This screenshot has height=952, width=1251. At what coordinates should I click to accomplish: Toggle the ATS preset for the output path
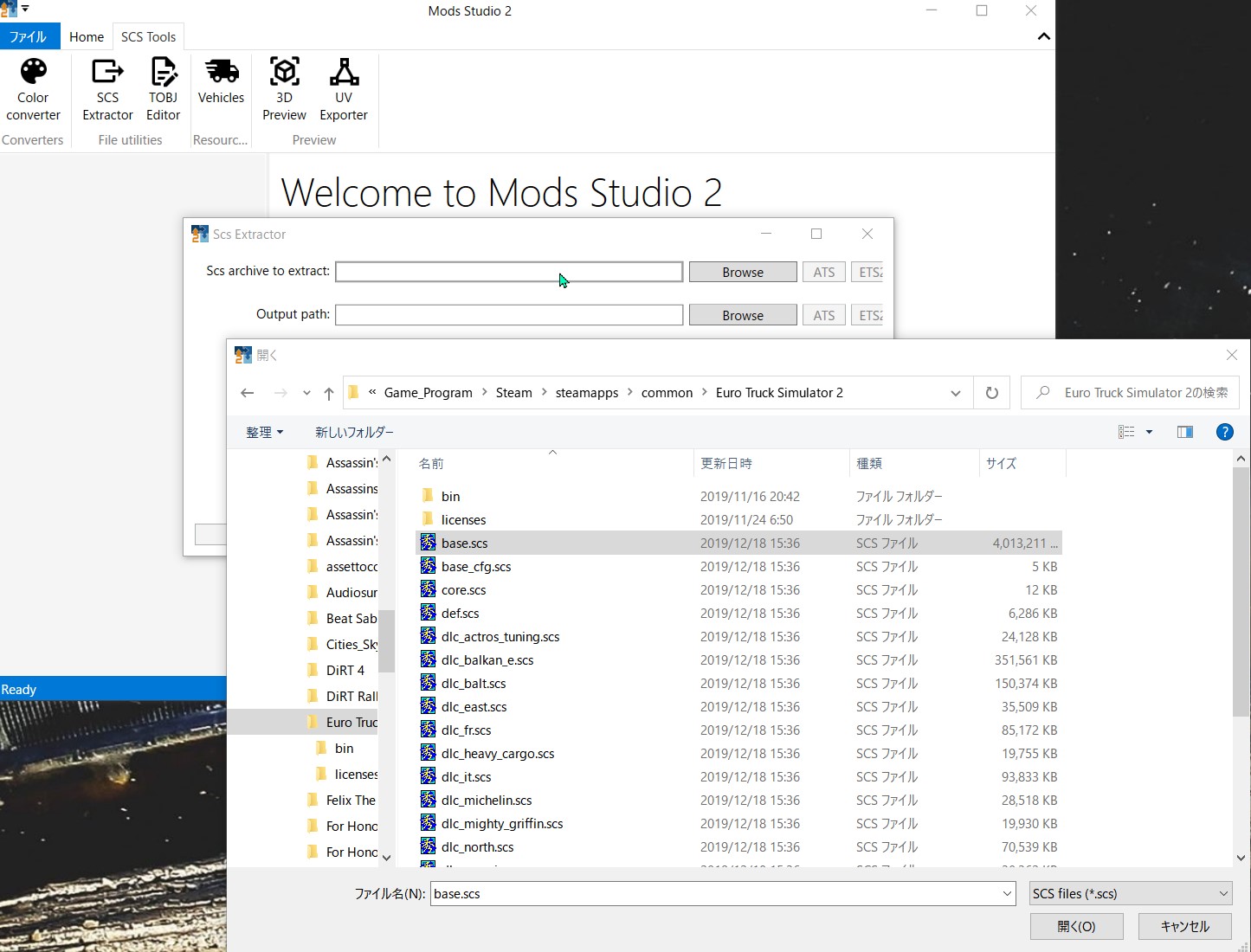[823, 314]
